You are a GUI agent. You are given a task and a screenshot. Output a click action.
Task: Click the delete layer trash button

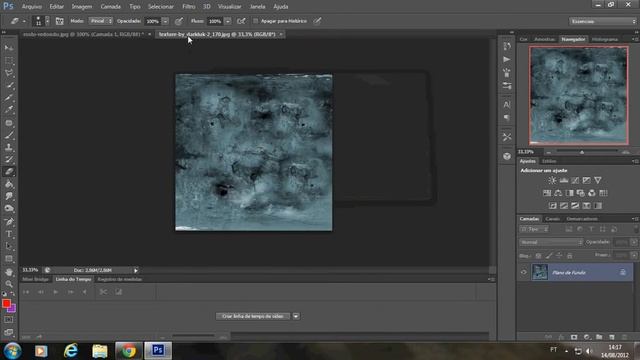(x=624, y=337)
